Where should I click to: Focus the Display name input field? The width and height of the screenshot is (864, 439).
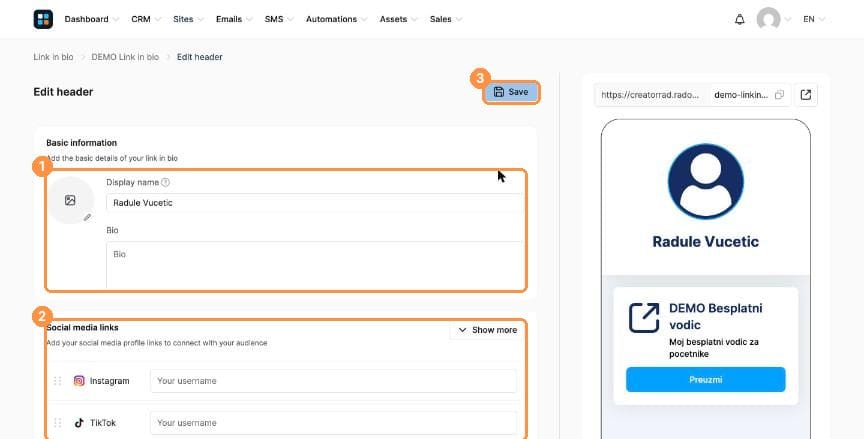(x=315, y=203)
